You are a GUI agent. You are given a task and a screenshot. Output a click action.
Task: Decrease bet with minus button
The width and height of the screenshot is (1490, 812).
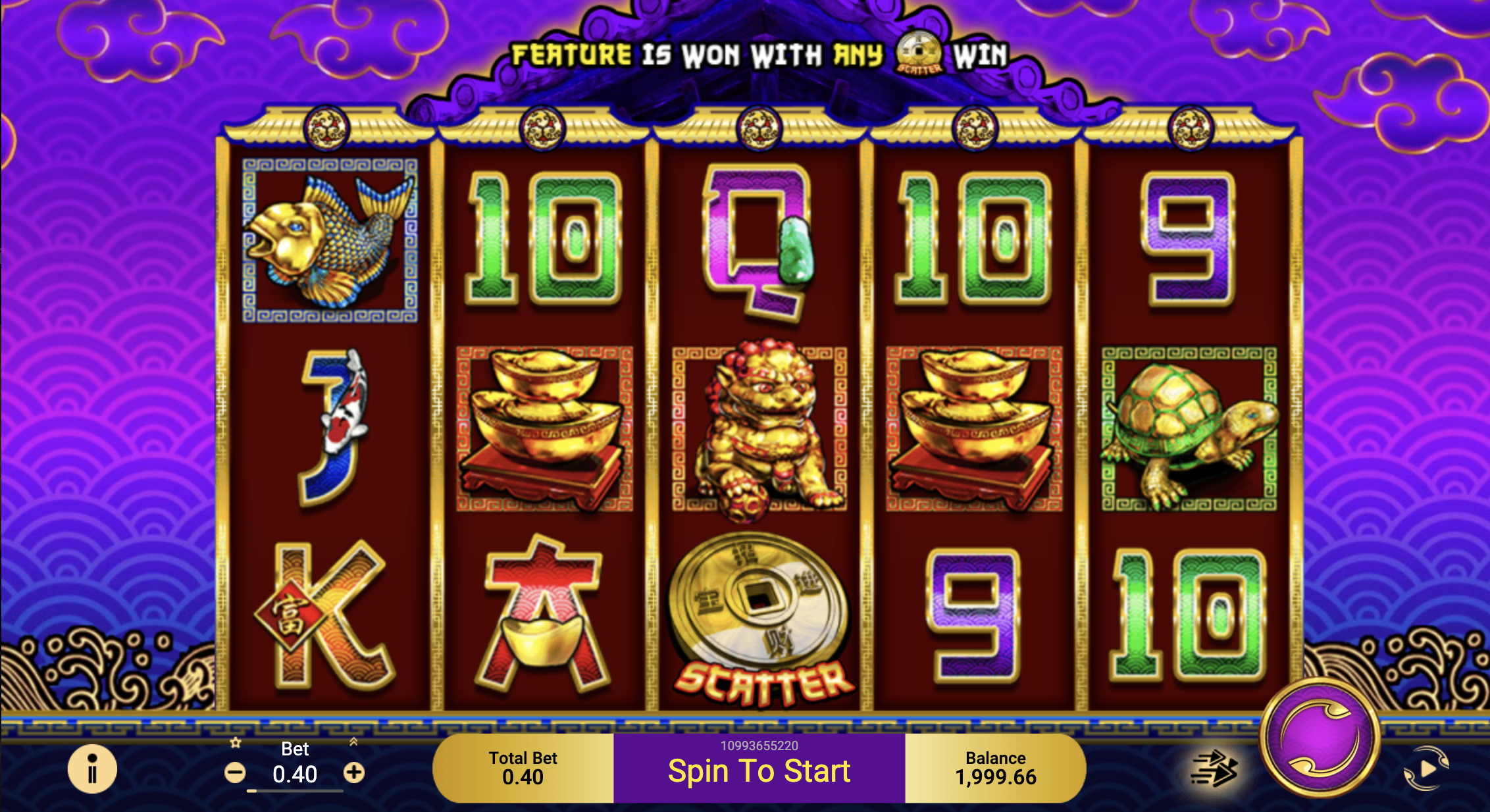tap(235, 773)
